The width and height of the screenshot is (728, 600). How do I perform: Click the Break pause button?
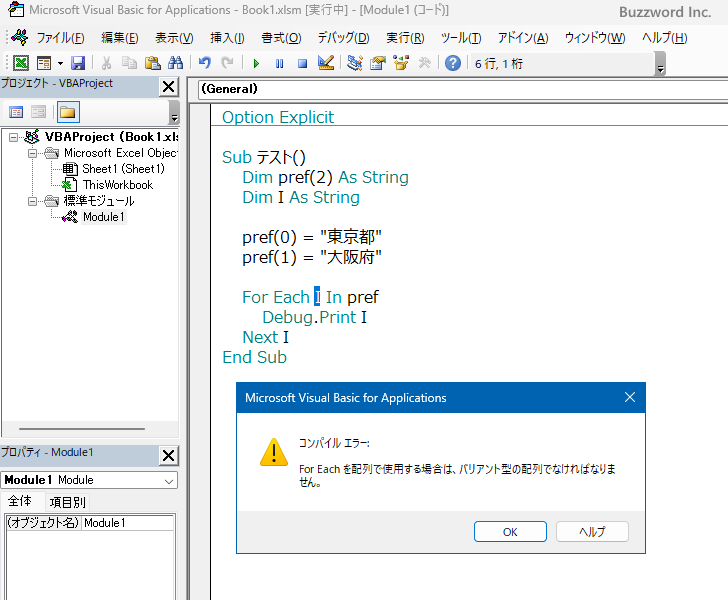pyautogui.click(x=279, y=63)
